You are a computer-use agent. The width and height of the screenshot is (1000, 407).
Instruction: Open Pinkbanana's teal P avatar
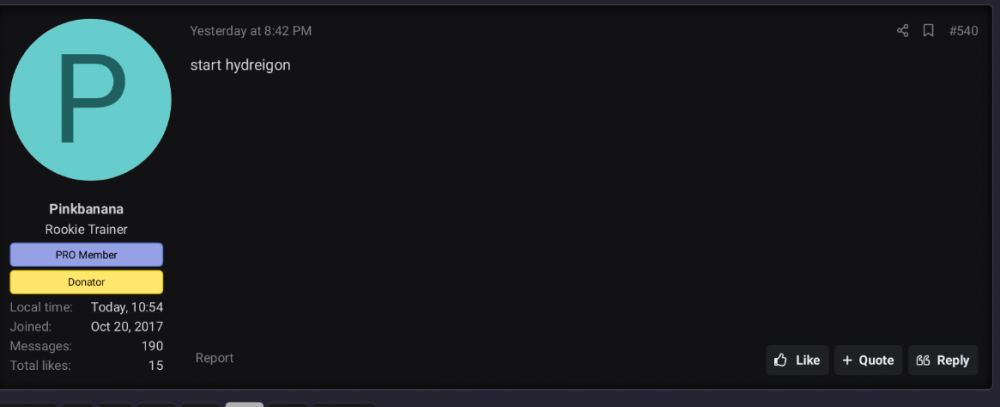(x=91, y=100)
